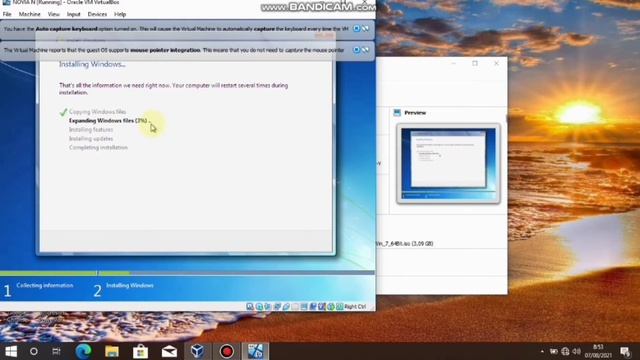Open the taskbar clock and calendar
Screen dimensions: 640x360
598,351
